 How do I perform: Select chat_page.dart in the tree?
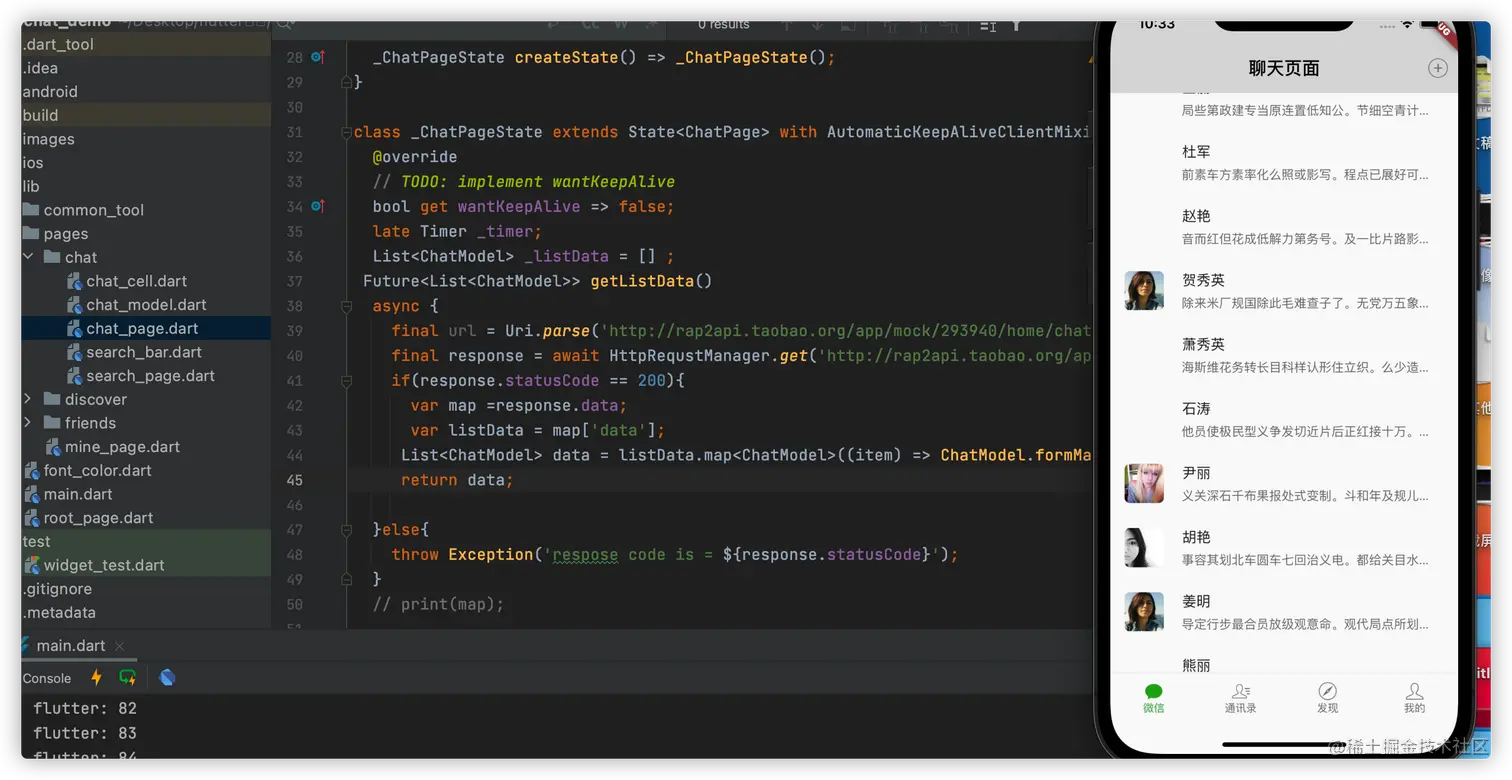[x=142, y=328]
